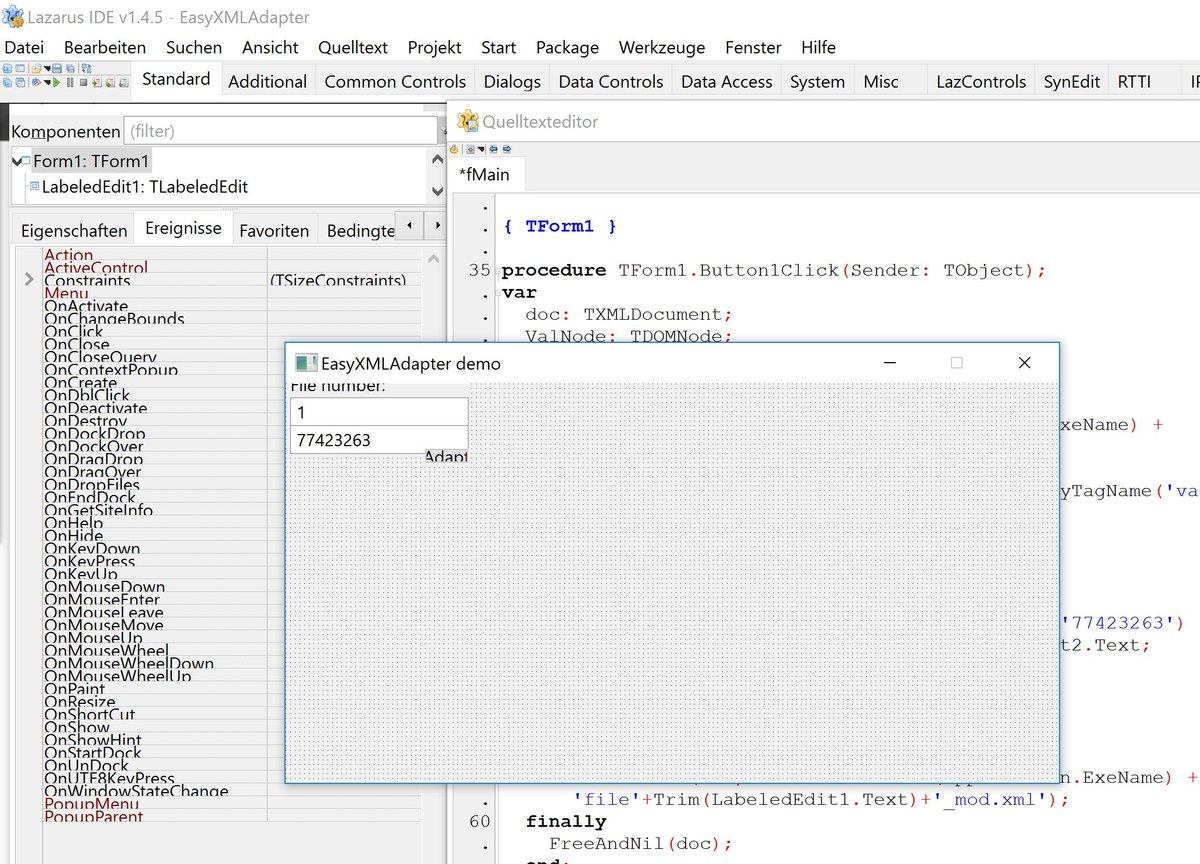Image resolution: width=1200 pixels, height=864 pixels.
Task: Select LabeledEdit1: TLabeledEdit in component tree
Action: coord(145,187)
